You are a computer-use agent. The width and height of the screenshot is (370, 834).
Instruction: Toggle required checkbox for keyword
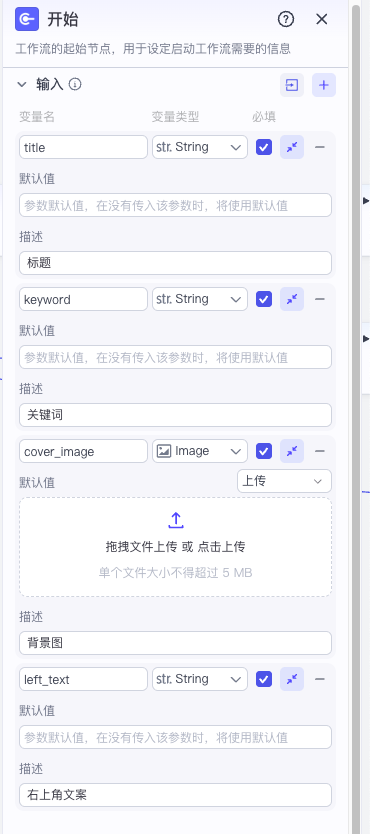pyautogui.click(x=264, y=299)
